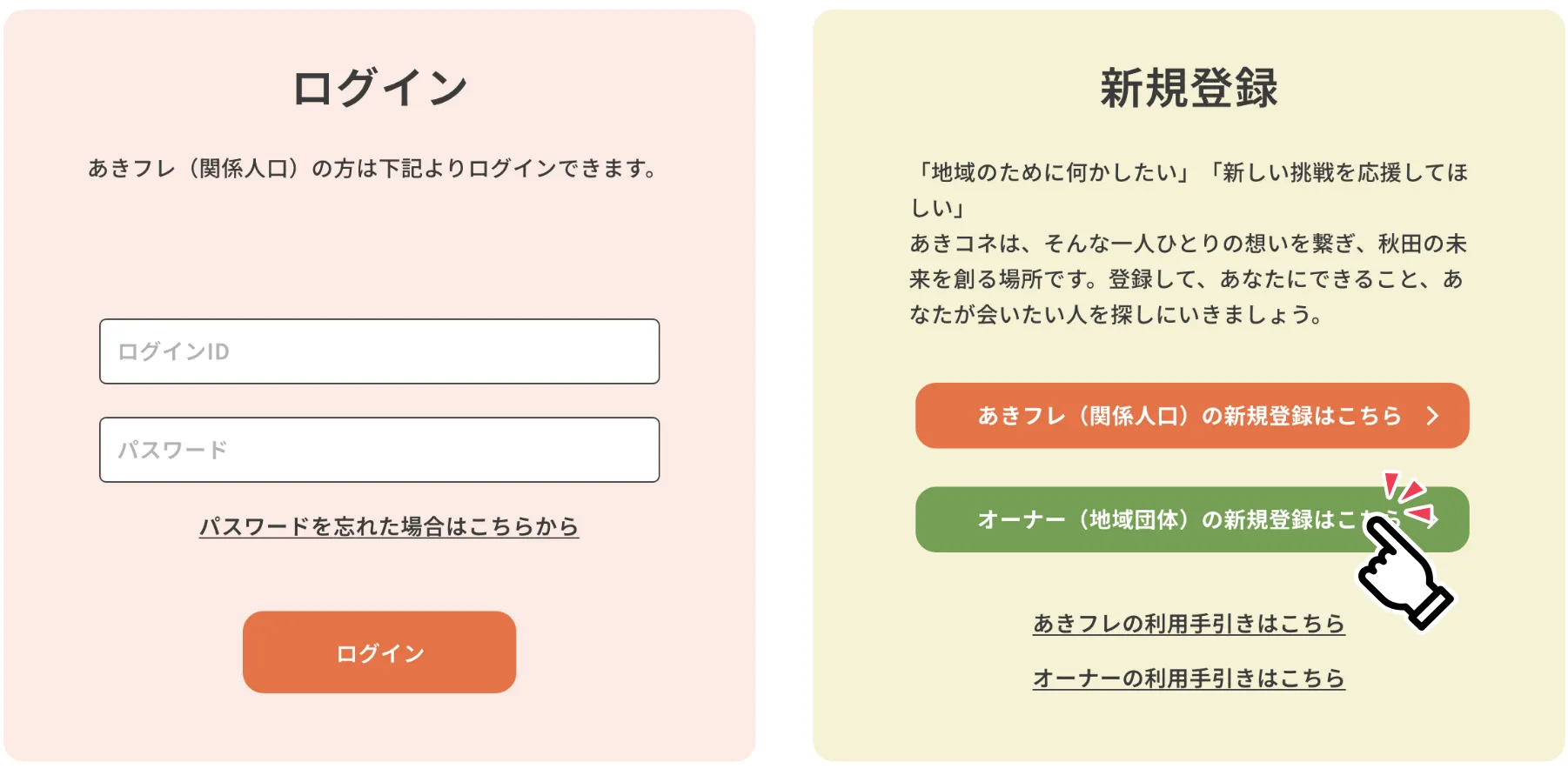Image resolution: width=1568 pixels, height=769 pixels.
Task: Click the login instruction text under the ログイン heading
Action: pos(374,168)
